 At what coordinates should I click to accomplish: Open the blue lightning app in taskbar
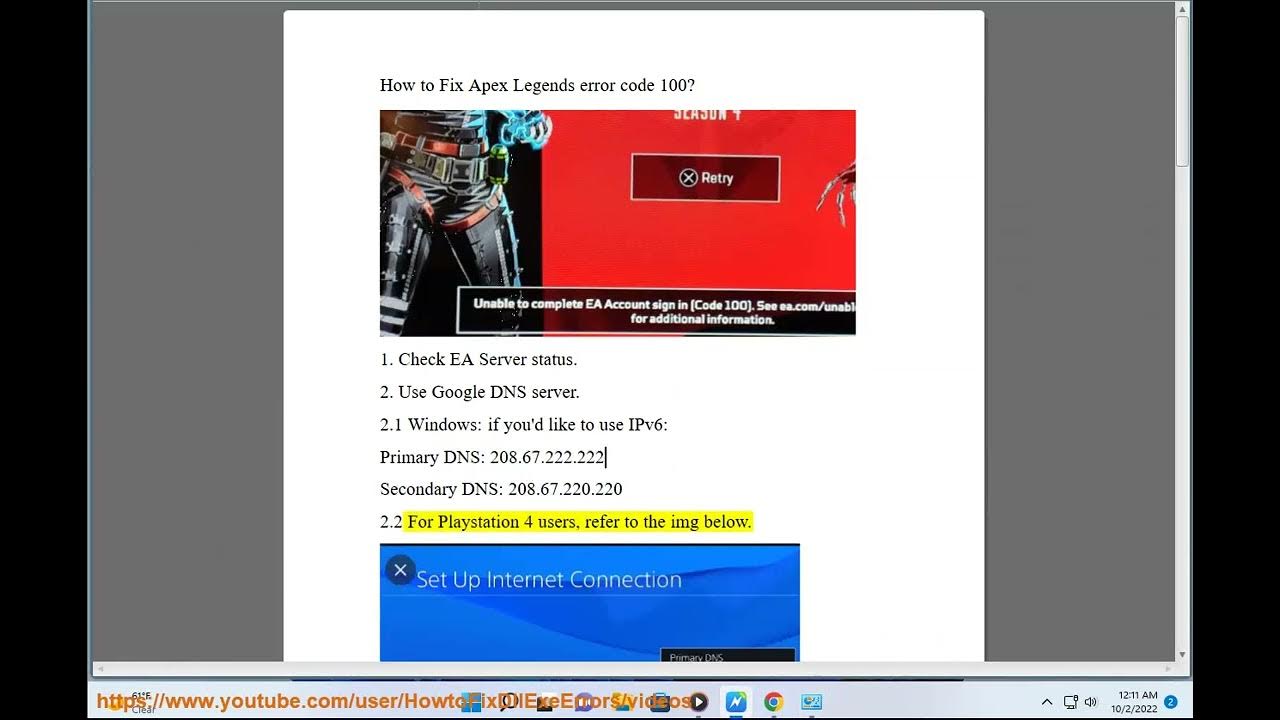[736, 702]
